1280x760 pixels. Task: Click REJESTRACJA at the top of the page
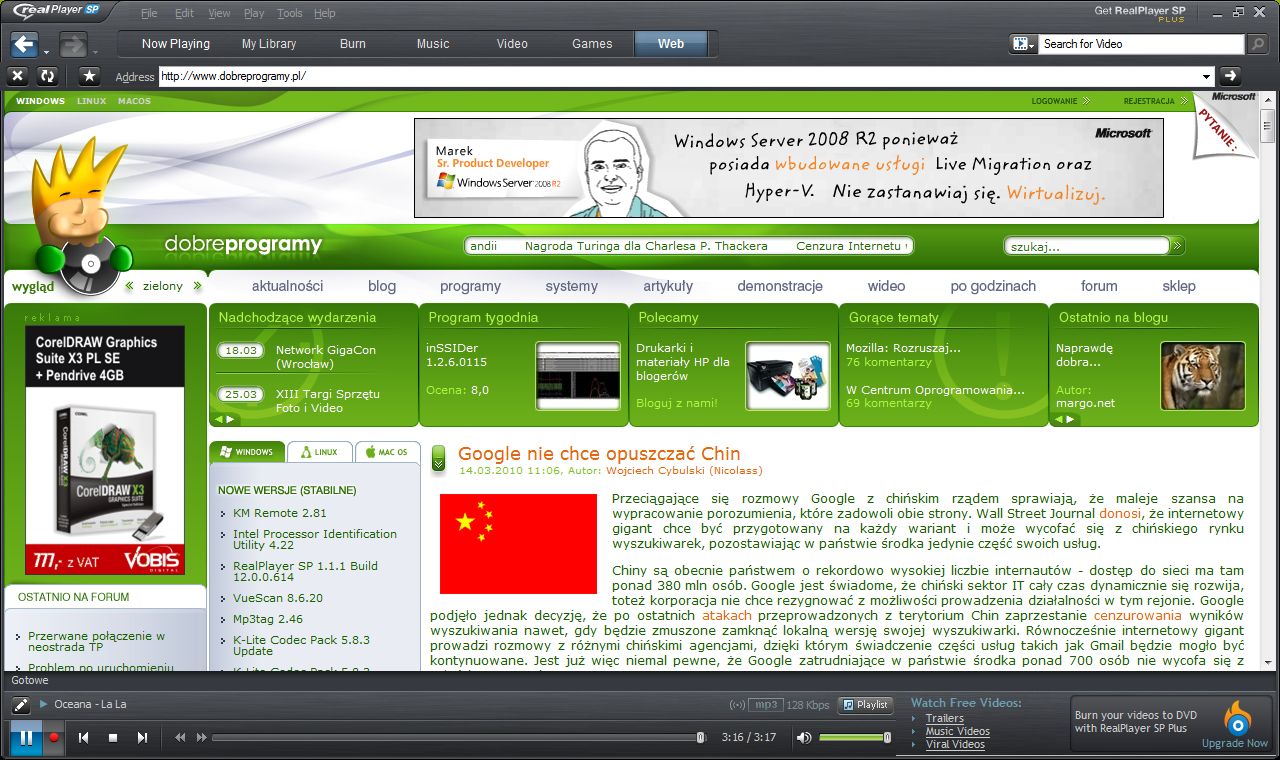click(x=1148, y=101)
